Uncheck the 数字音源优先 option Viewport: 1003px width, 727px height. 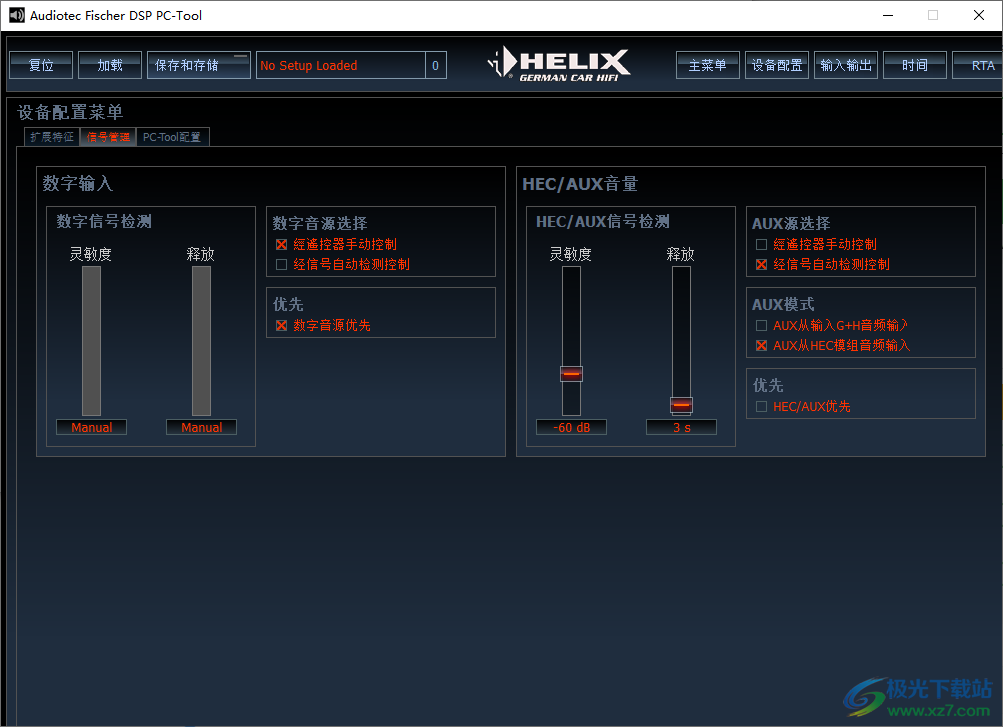(x=281, y=325)
